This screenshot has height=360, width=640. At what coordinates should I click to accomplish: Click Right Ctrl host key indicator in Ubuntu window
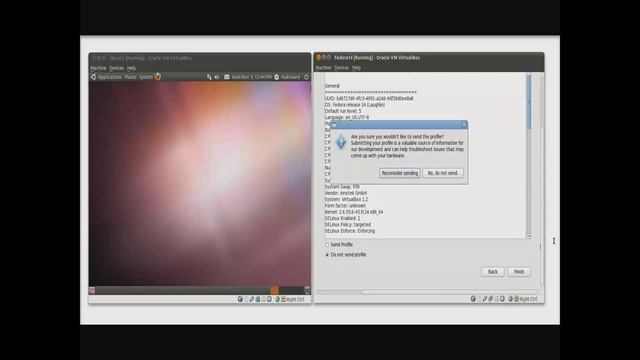tap(295, 300)
